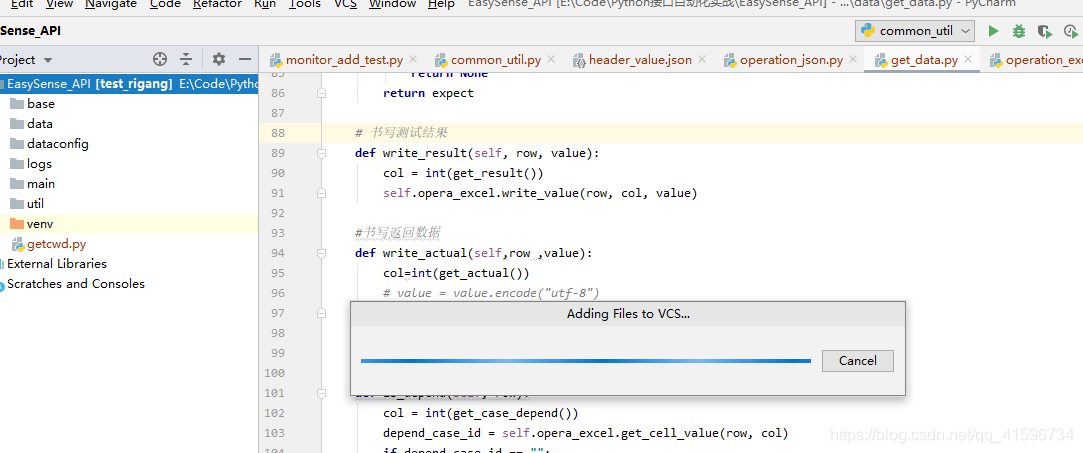Image resolution: width=1083 pixels, height=453 pixels.
Task: Select the EasySense_API project root
Action: point(129,84)
